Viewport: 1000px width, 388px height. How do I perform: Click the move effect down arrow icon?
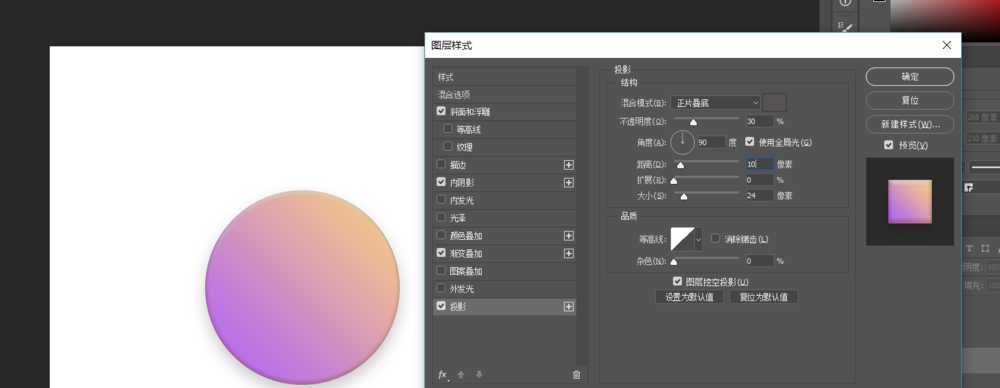(479, 375)
